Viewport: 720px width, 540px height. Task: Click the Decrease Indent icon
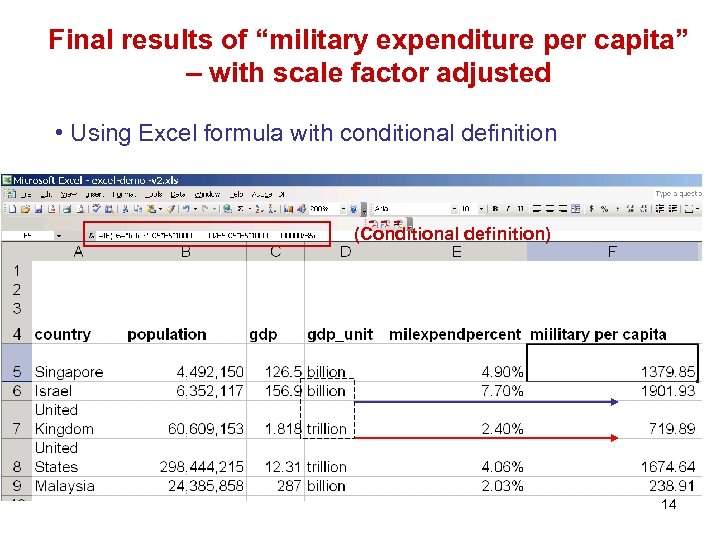(659, 208)
